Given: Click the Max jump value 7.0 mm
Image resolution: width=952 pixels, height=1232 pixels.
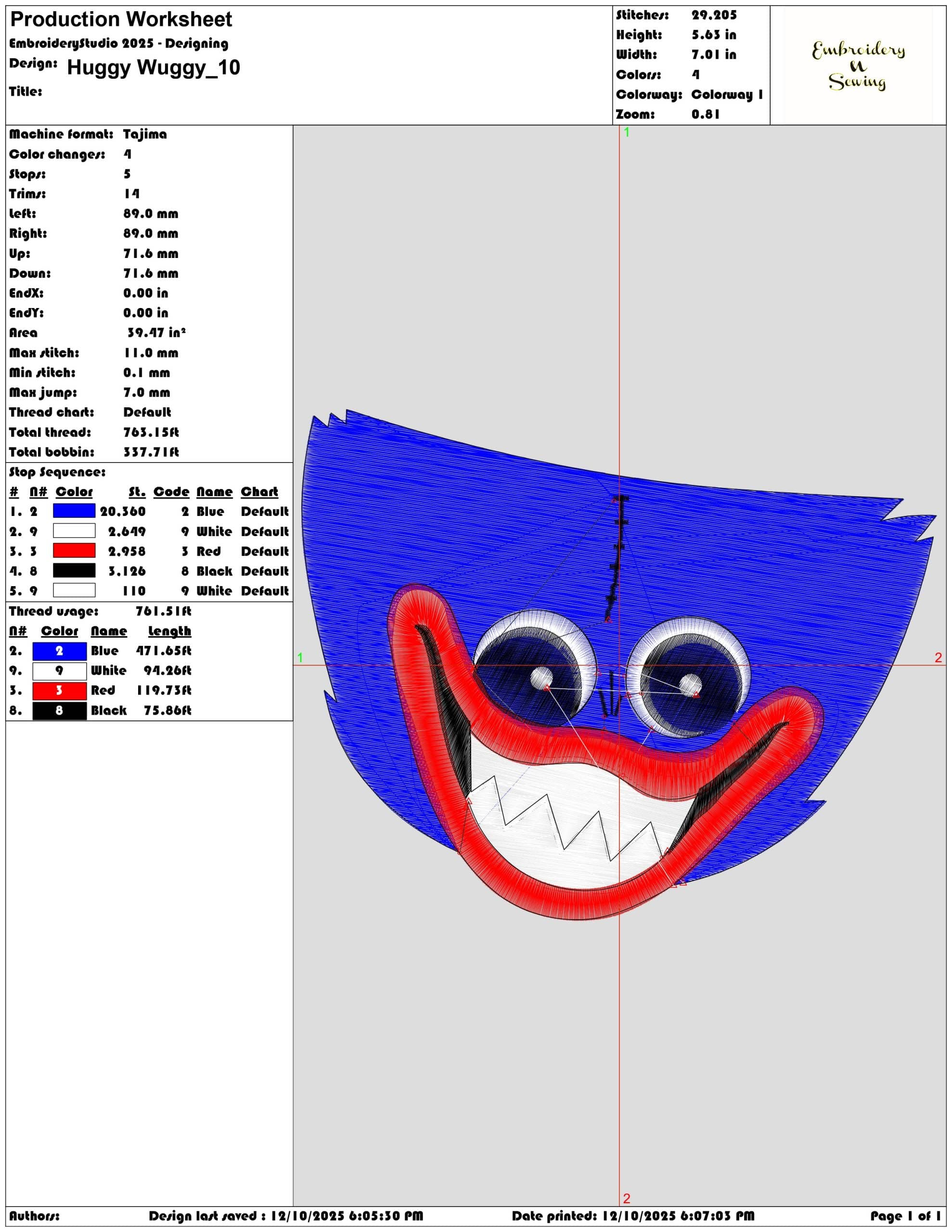Looking at the screenshot, I should click(x=147, y=392).
